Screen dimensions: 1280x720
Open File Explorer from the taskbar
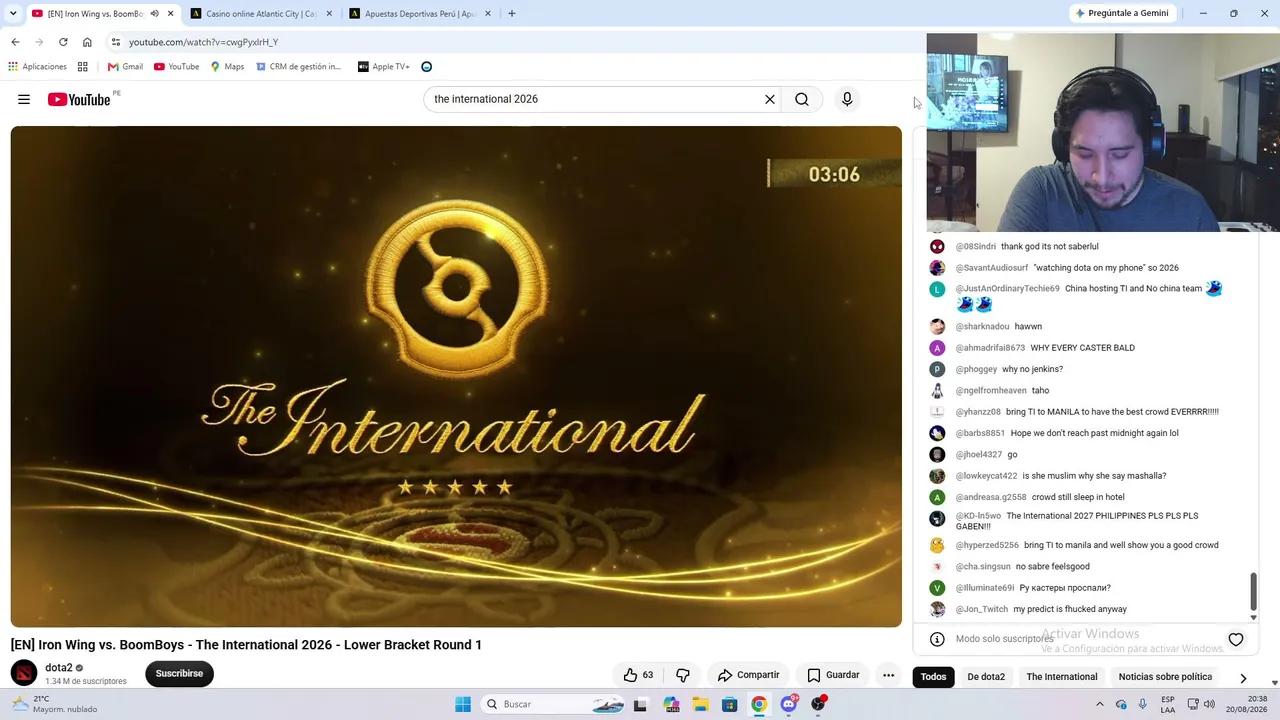tap(701, 704)
